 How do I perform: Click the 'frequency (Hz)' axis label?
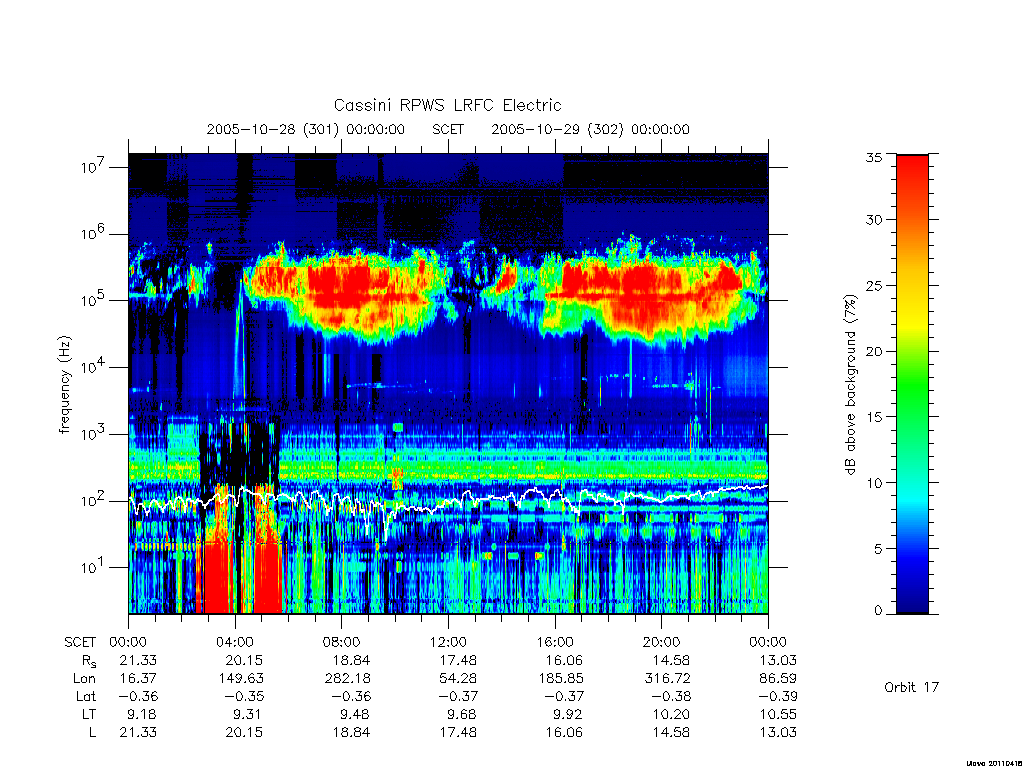tap(65, 384)
